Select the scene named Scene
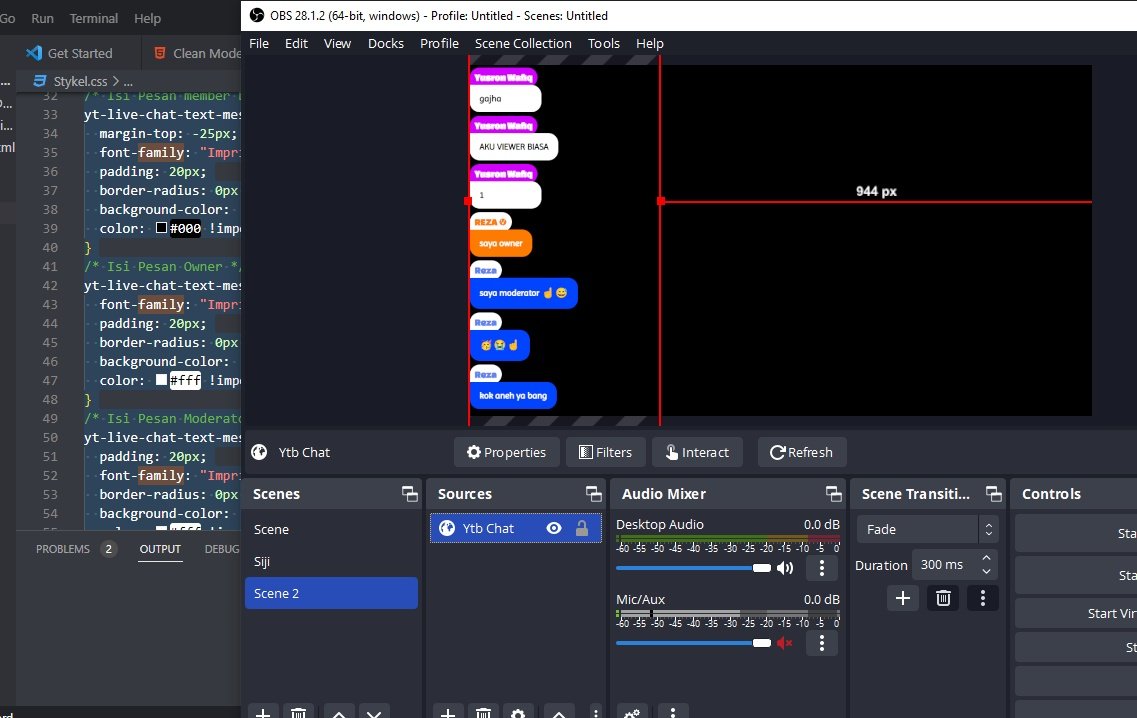The height and width of the screenshot is (718, 1137). coord(331,529)
